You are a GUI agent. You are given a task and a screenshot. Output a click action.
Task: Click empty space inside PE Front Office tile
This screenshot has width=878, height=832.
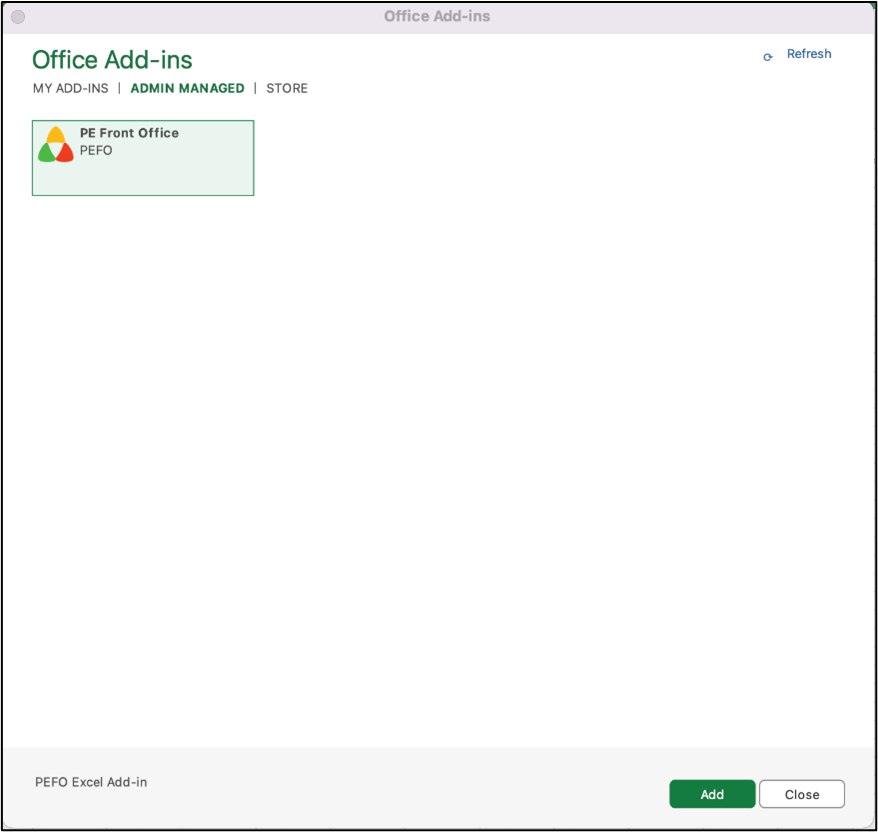tap(180, 175)
